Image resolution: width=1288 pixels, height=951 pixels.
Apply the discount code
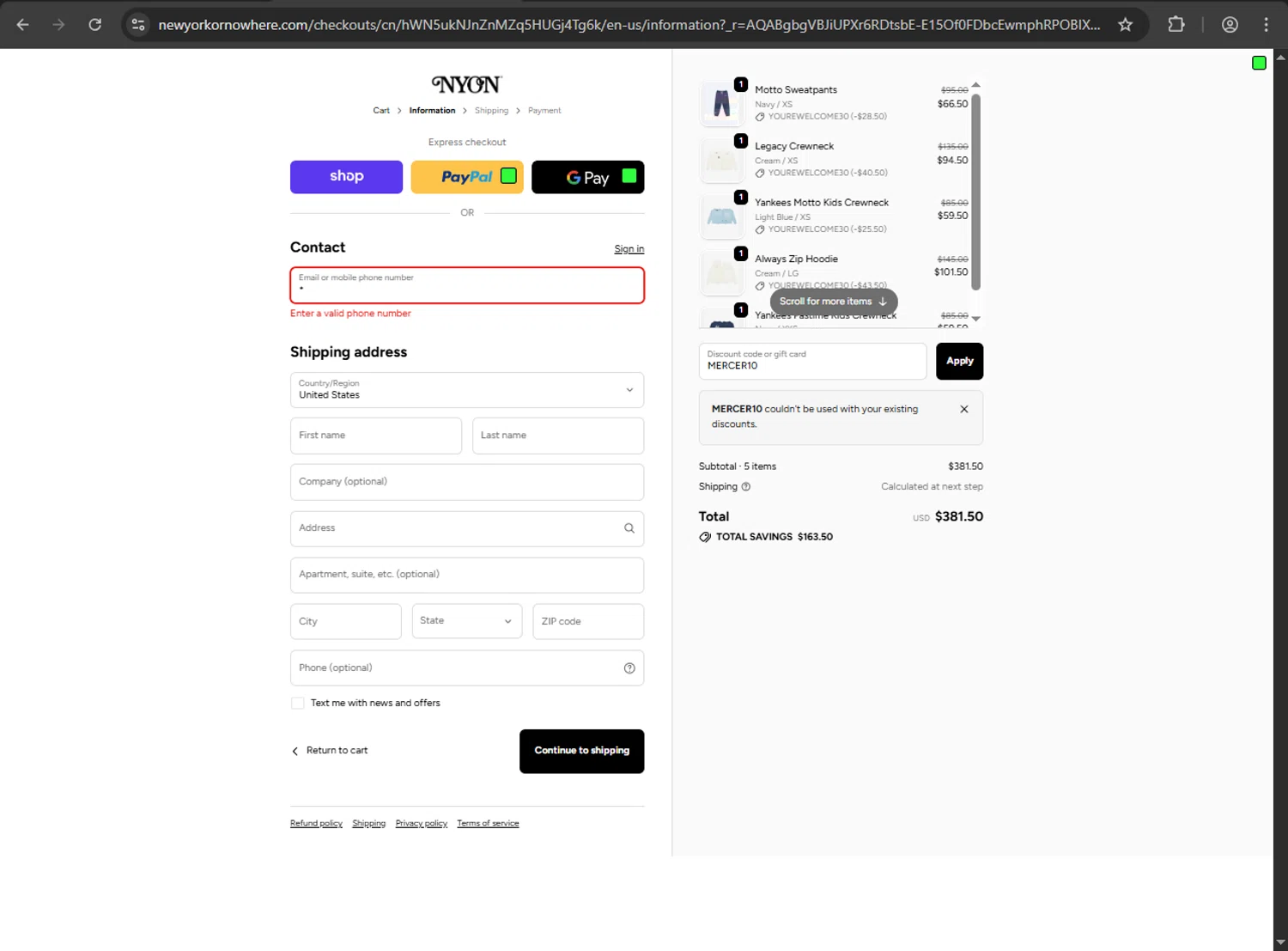pos(959,361)
